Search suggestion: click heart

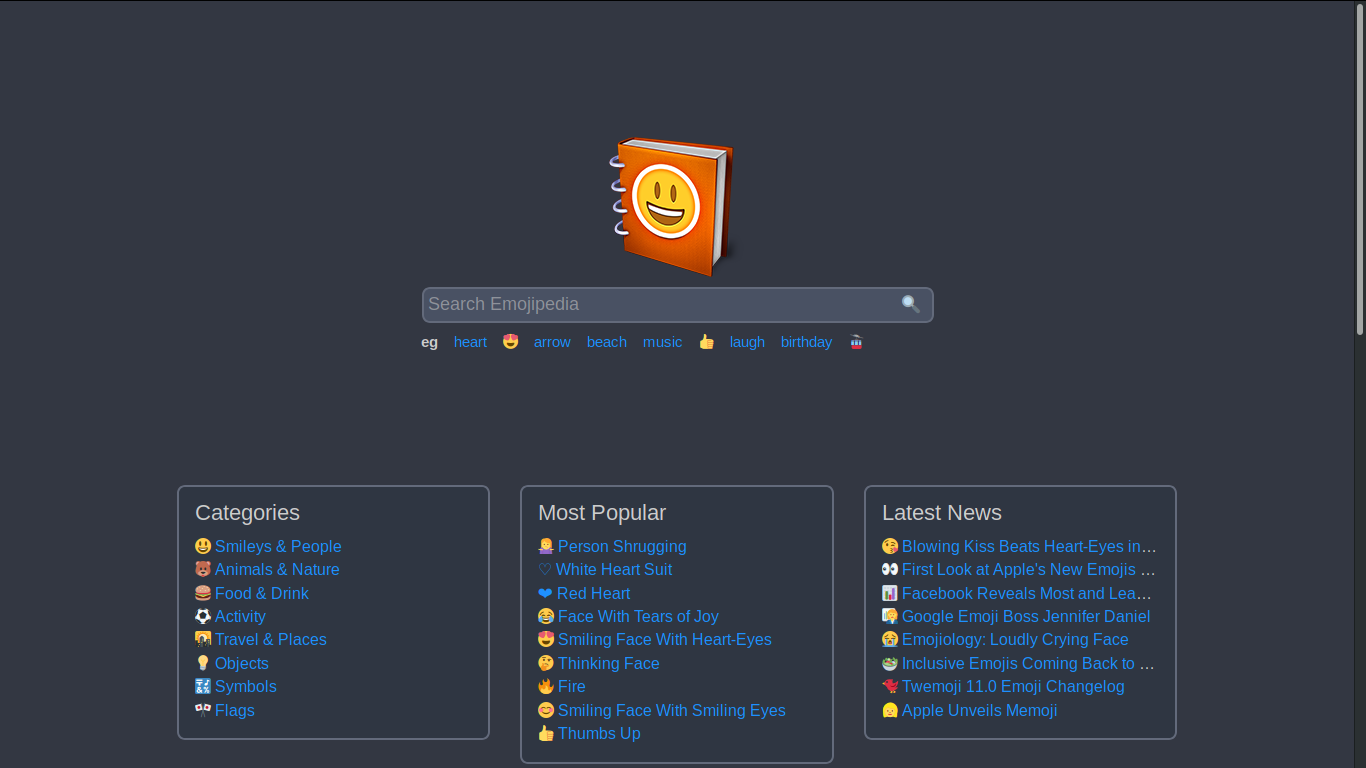point(470,342)
